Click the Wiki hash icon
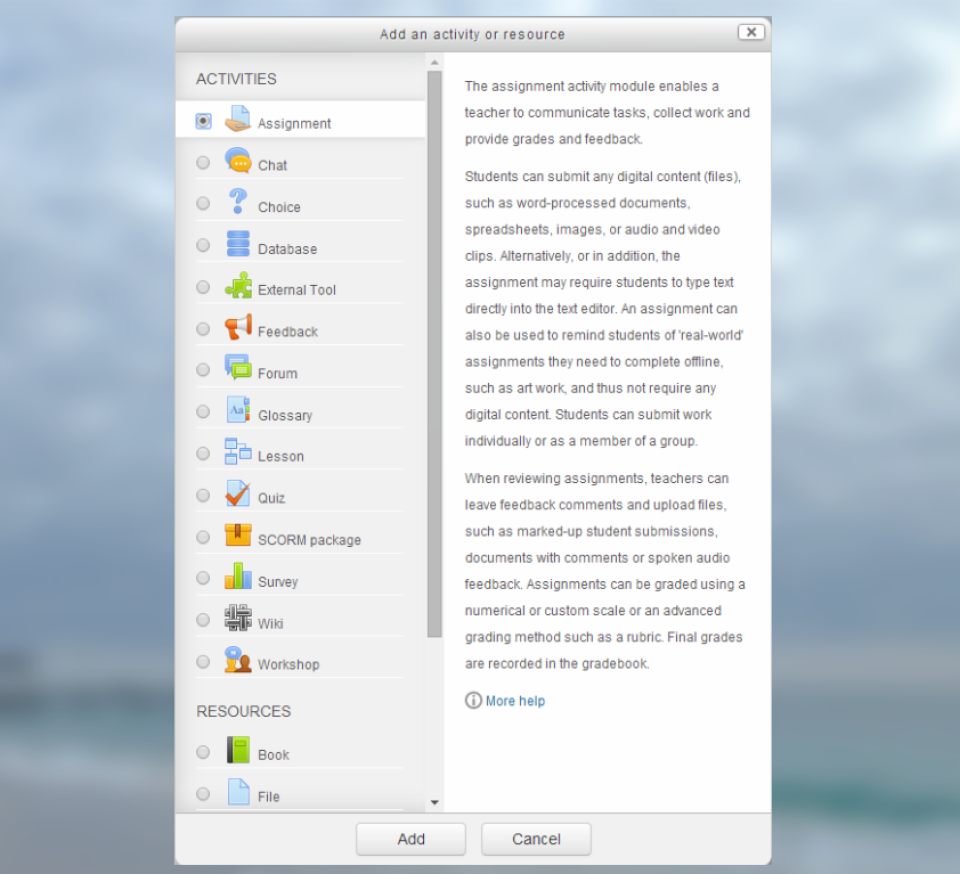This screenshot has height=874, width=960. [238, 618]
